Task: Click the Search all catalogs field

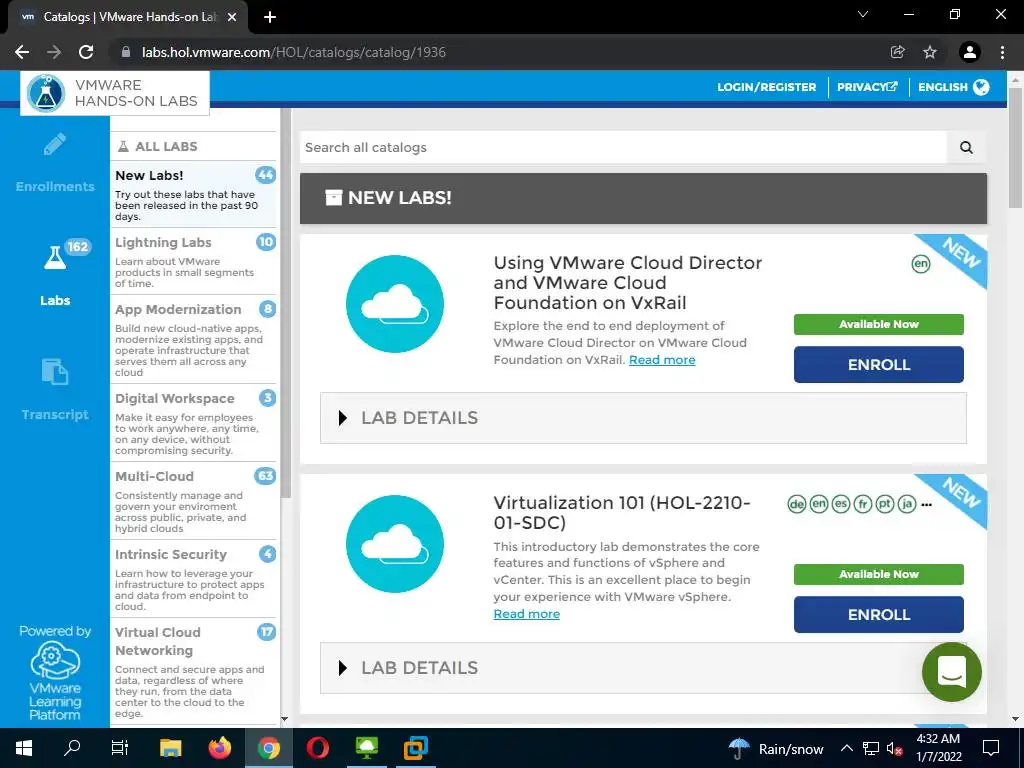Action: tap(623, 148)
